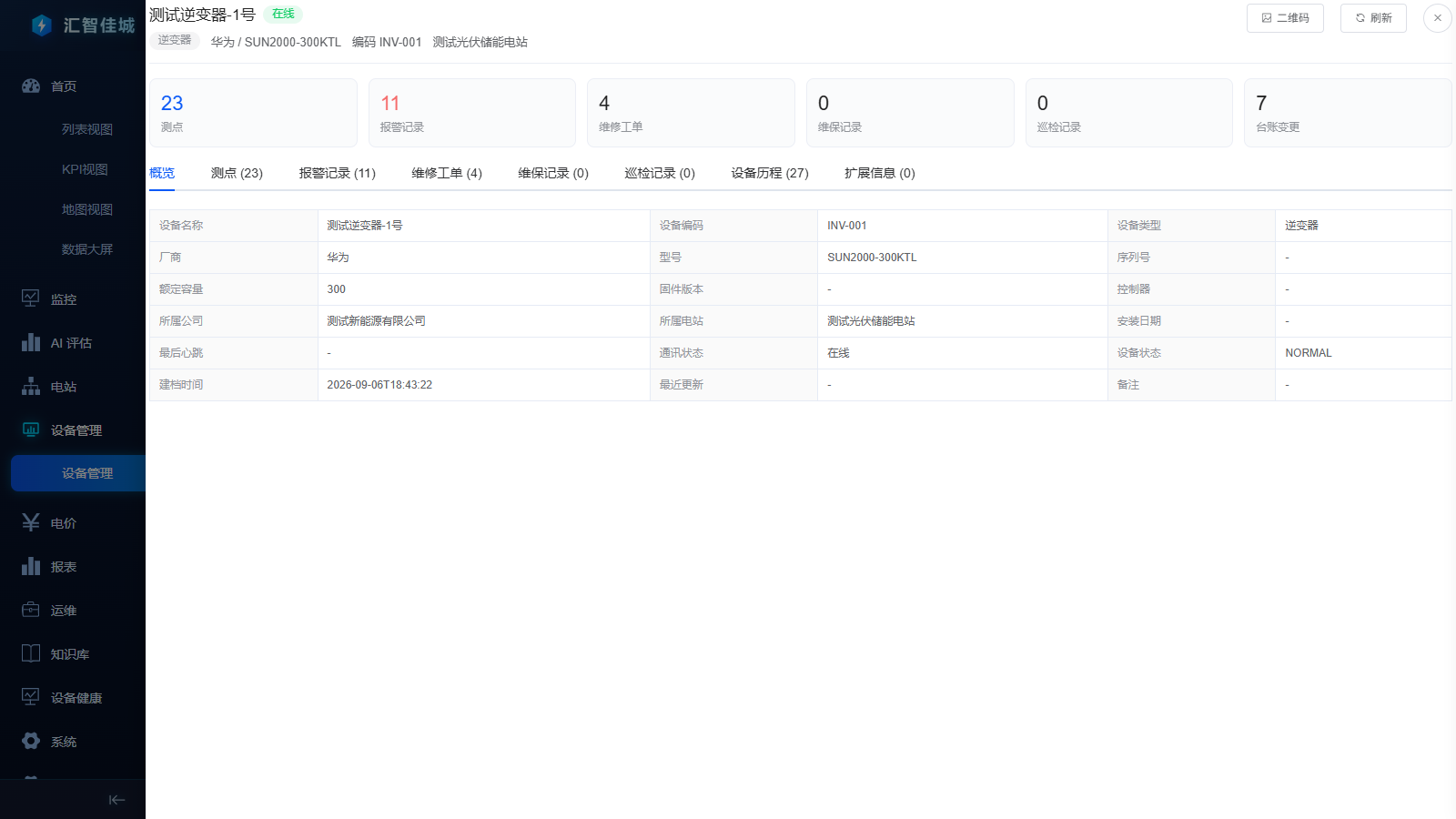
Task: Open the 报表 bar chart icon
Action: tap(31, 566)
